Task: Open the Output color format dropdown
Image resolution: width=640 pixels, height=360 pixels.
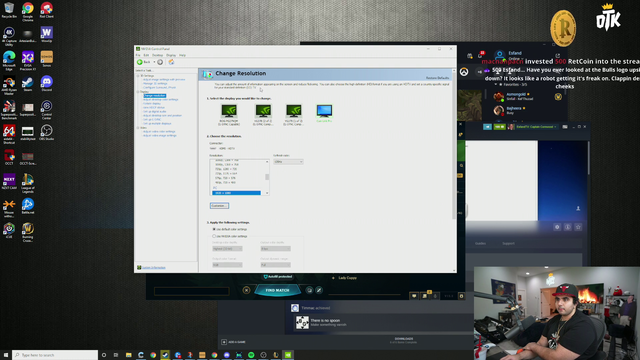Action: [x=227, y=265]
